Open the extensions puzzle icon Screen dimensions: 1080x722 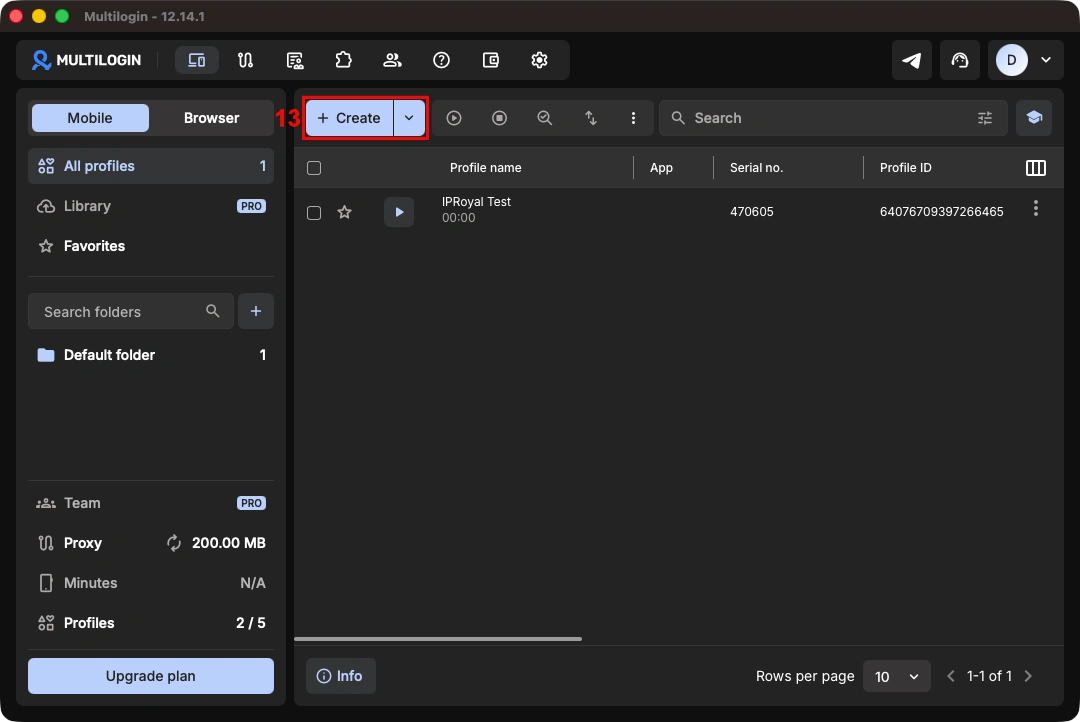[343, 60]
